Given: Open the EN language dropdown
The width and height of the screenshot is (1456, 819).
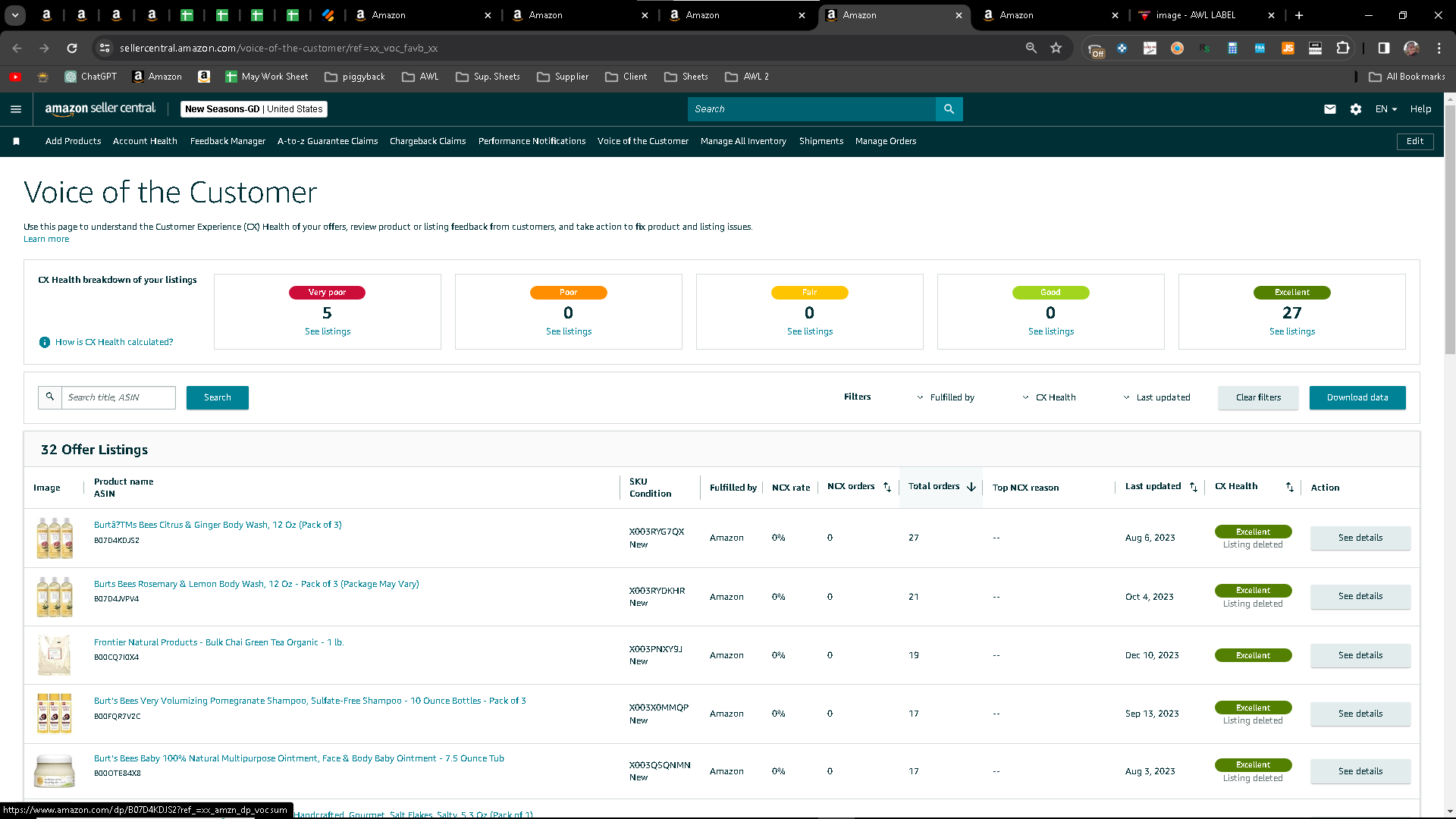Looking at the screenshot, I should [1386, 109].
